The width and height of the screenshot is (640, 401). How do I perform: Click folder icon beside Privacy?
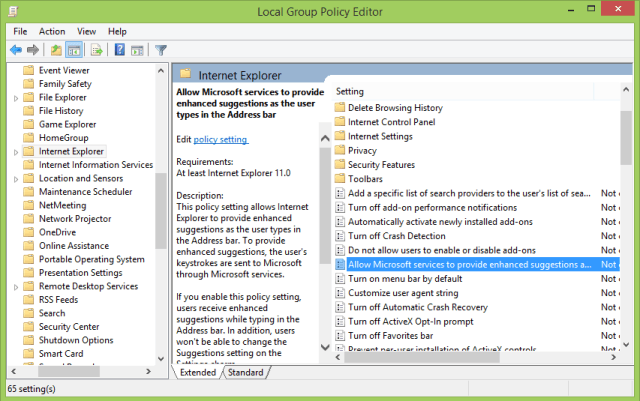340,150
